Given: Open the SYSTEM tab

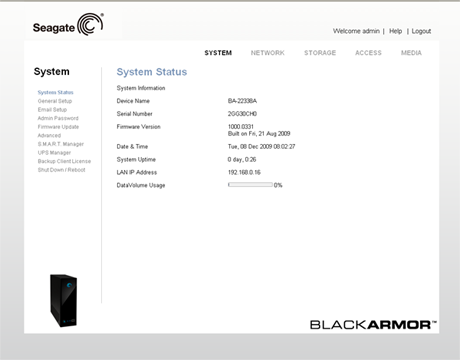Looking at the screenshot, I should [218, 53].
